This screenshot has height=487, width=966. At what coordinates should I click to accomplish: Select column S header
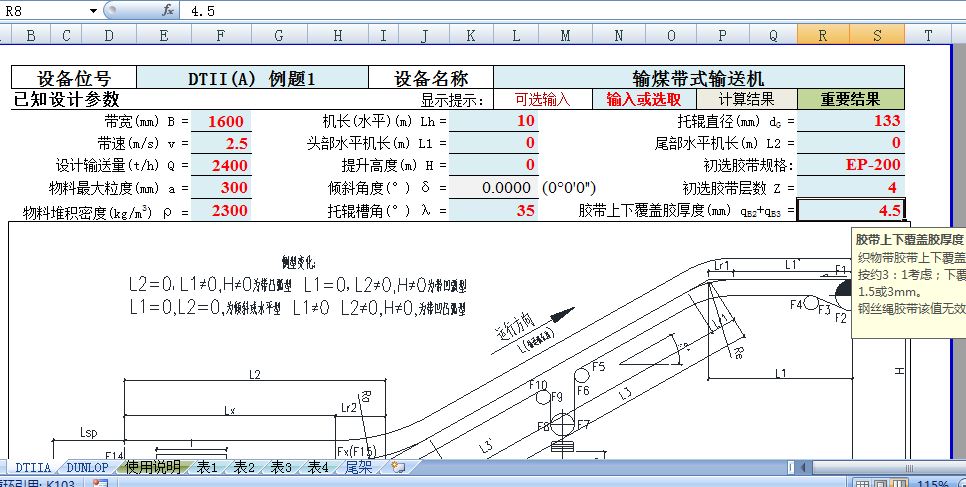pos(877,35)
